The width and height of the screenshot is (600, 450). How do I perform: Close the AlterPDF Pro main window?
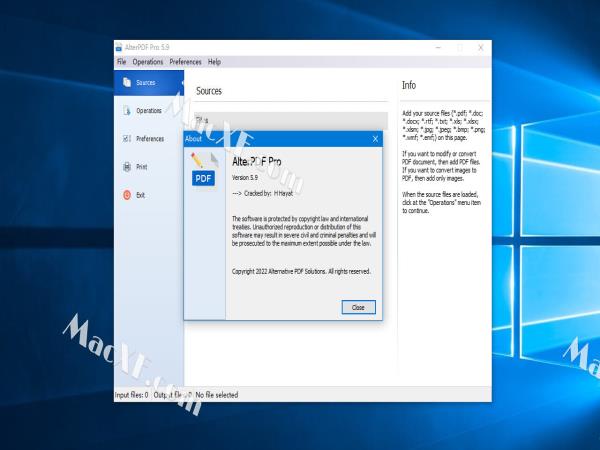(x=481, y=47)
